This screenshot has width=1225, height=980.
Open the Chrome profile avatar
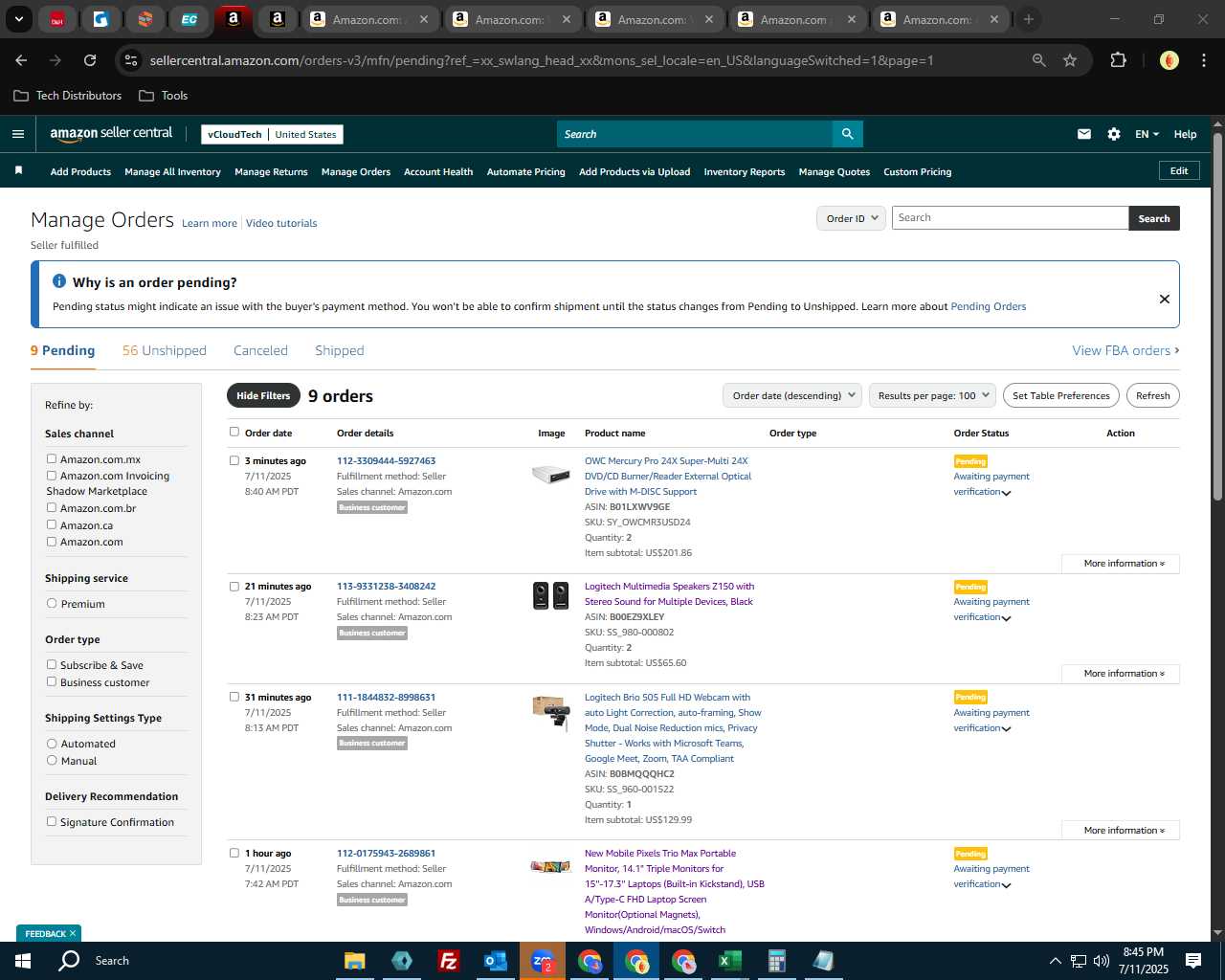(1169, 60)
